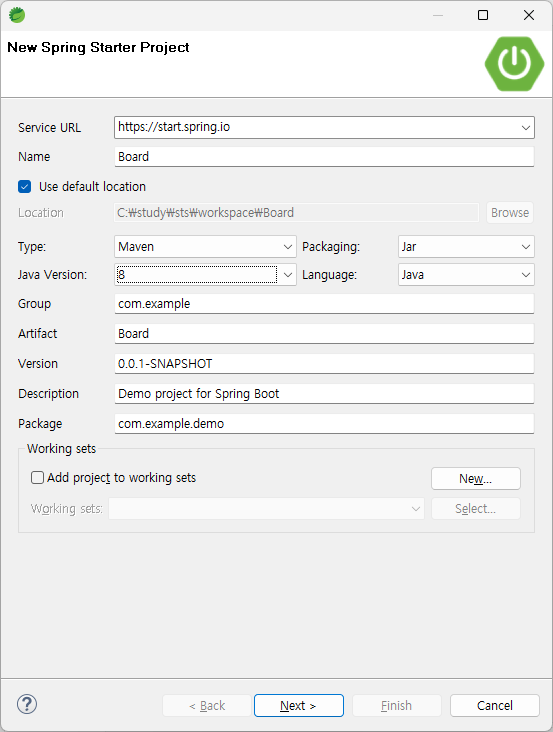The image size is (553, 732).
Task: Click the Package label
Action: 40,423
